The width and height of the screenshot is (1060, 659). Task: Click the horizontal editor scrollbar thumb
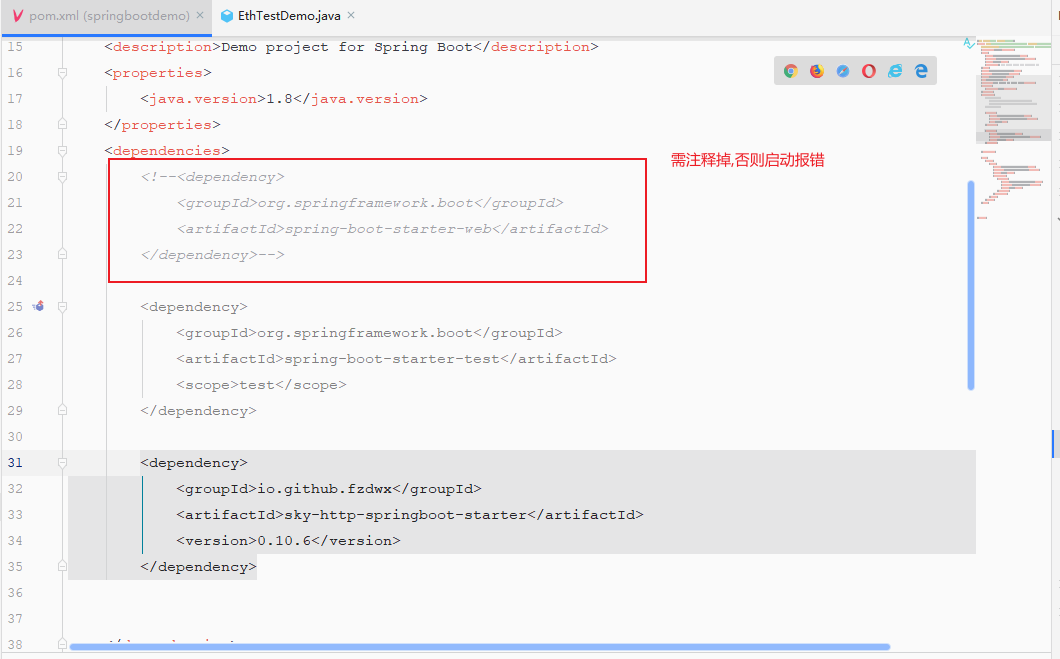click(x=479, y=648)
